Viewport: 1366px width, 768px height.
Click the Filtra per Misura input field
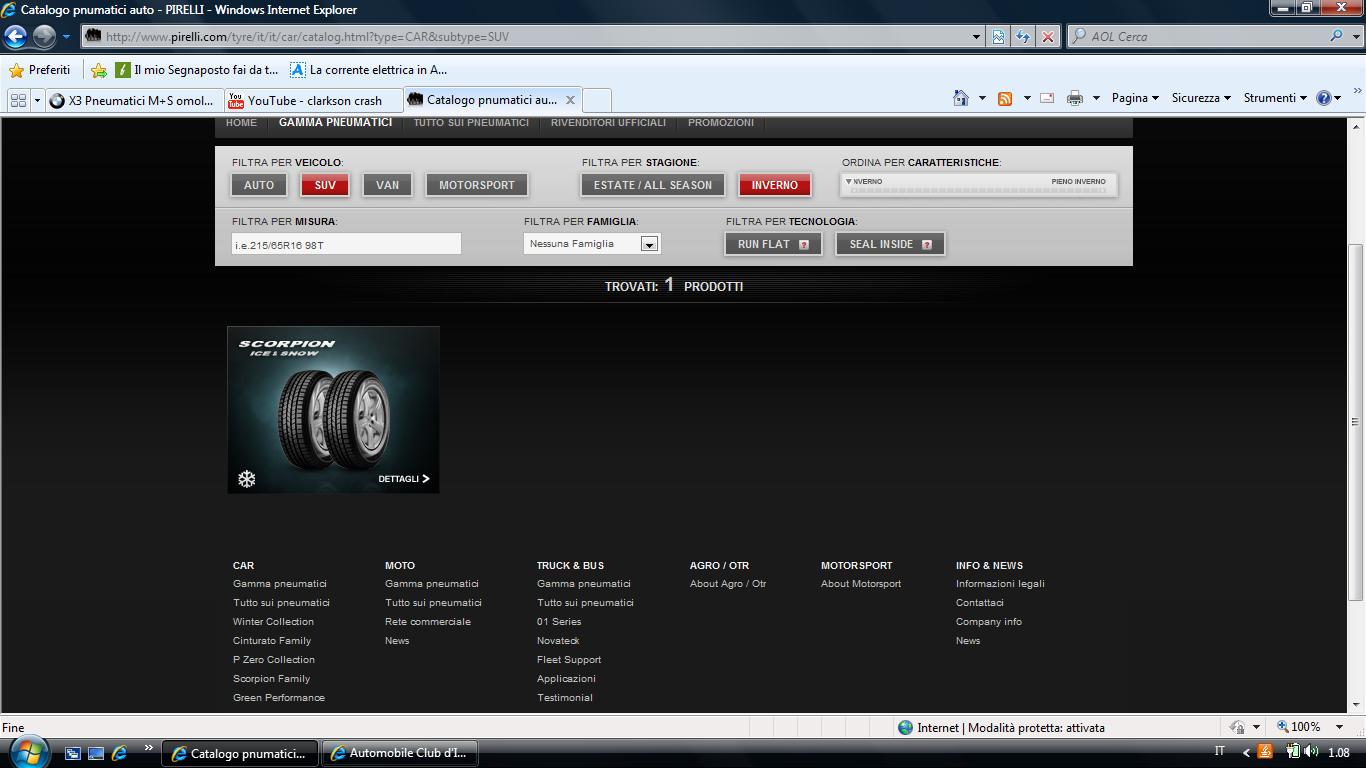[x=346, y=244]
